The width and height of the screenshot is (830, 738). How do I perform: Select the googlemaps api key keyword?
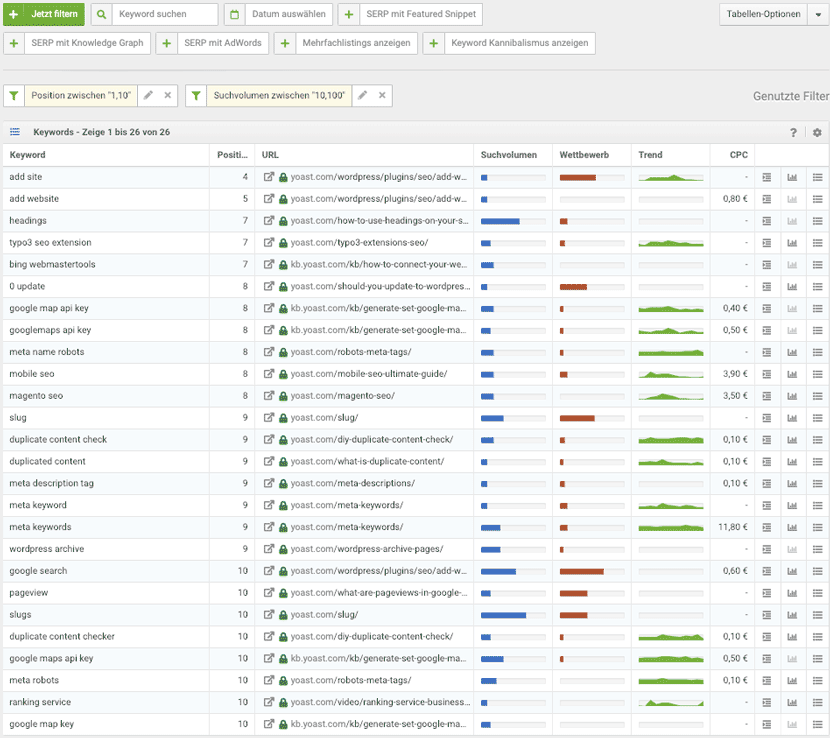[50, 330]
